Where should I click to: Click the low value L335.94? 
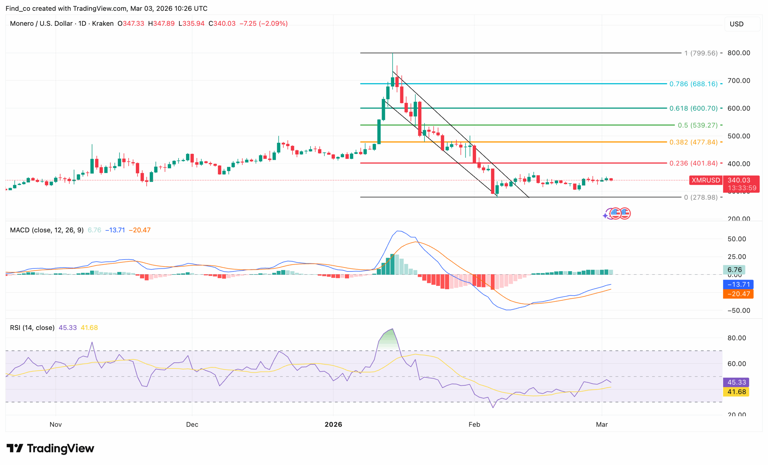click(192, 24)
